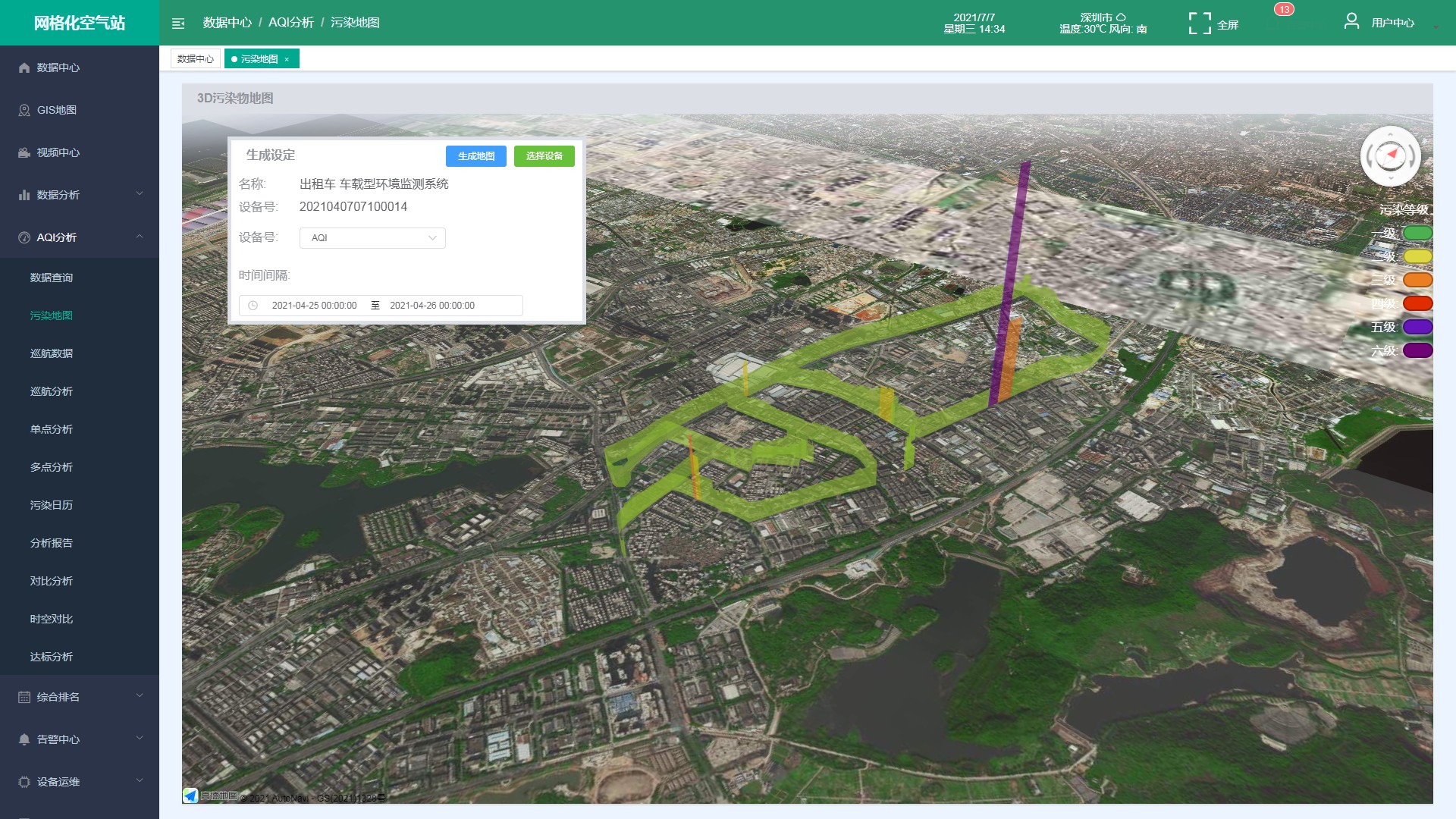Expand the 数据分析 menu chevron
This screenshot has width=1456, height=819.
(140, 194)
